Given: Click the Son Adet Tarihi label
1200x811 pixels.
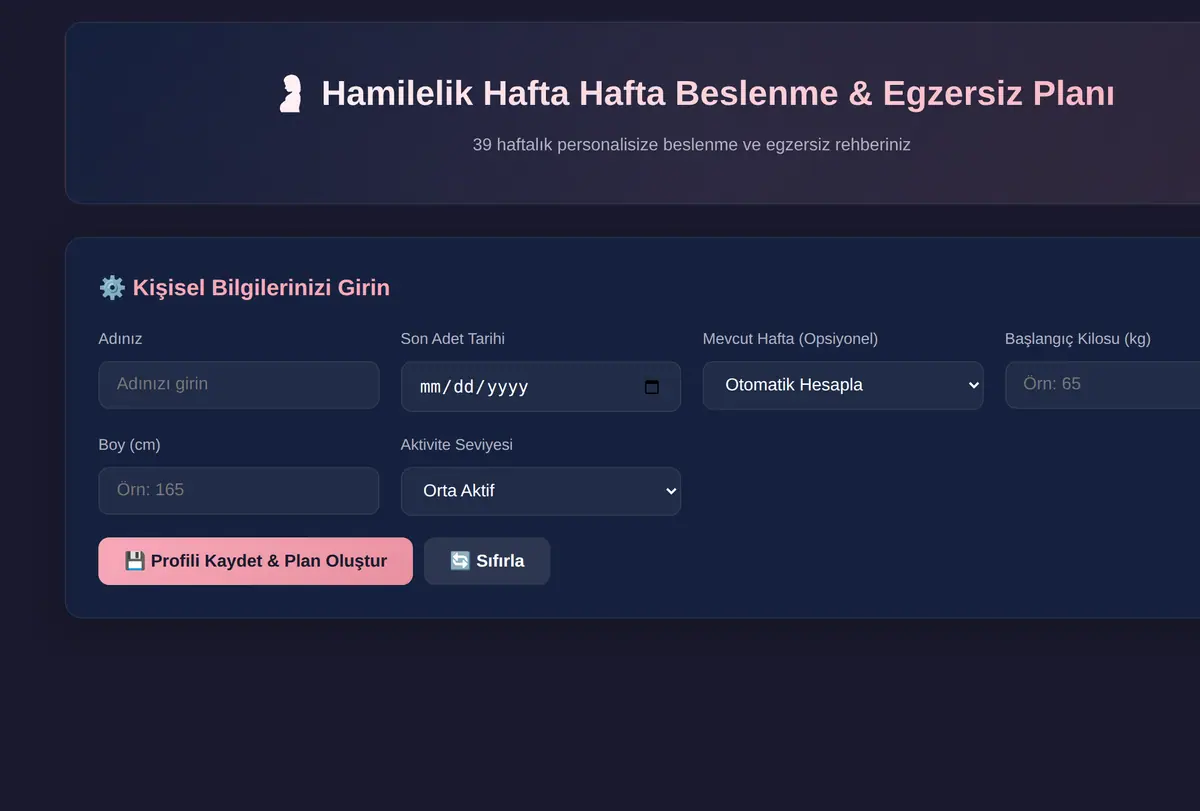Looking at the screenshot, I should [x=453, y=339].
